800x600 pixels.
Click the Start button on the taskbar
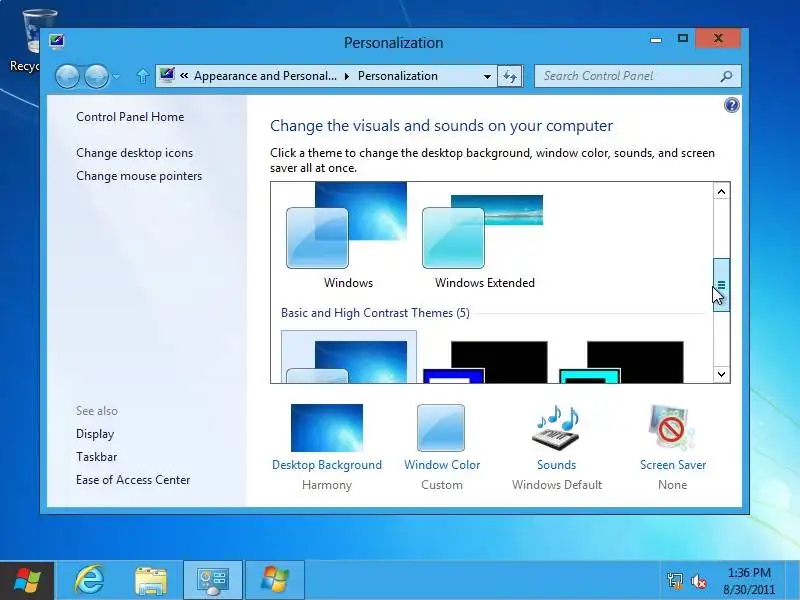[x=27, y=581]
